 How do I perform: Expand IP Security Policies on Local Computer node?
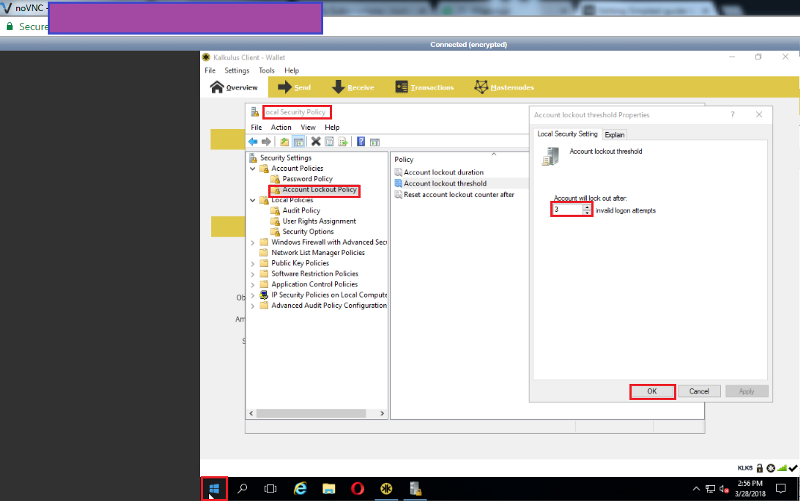click(x=253, y=295)
